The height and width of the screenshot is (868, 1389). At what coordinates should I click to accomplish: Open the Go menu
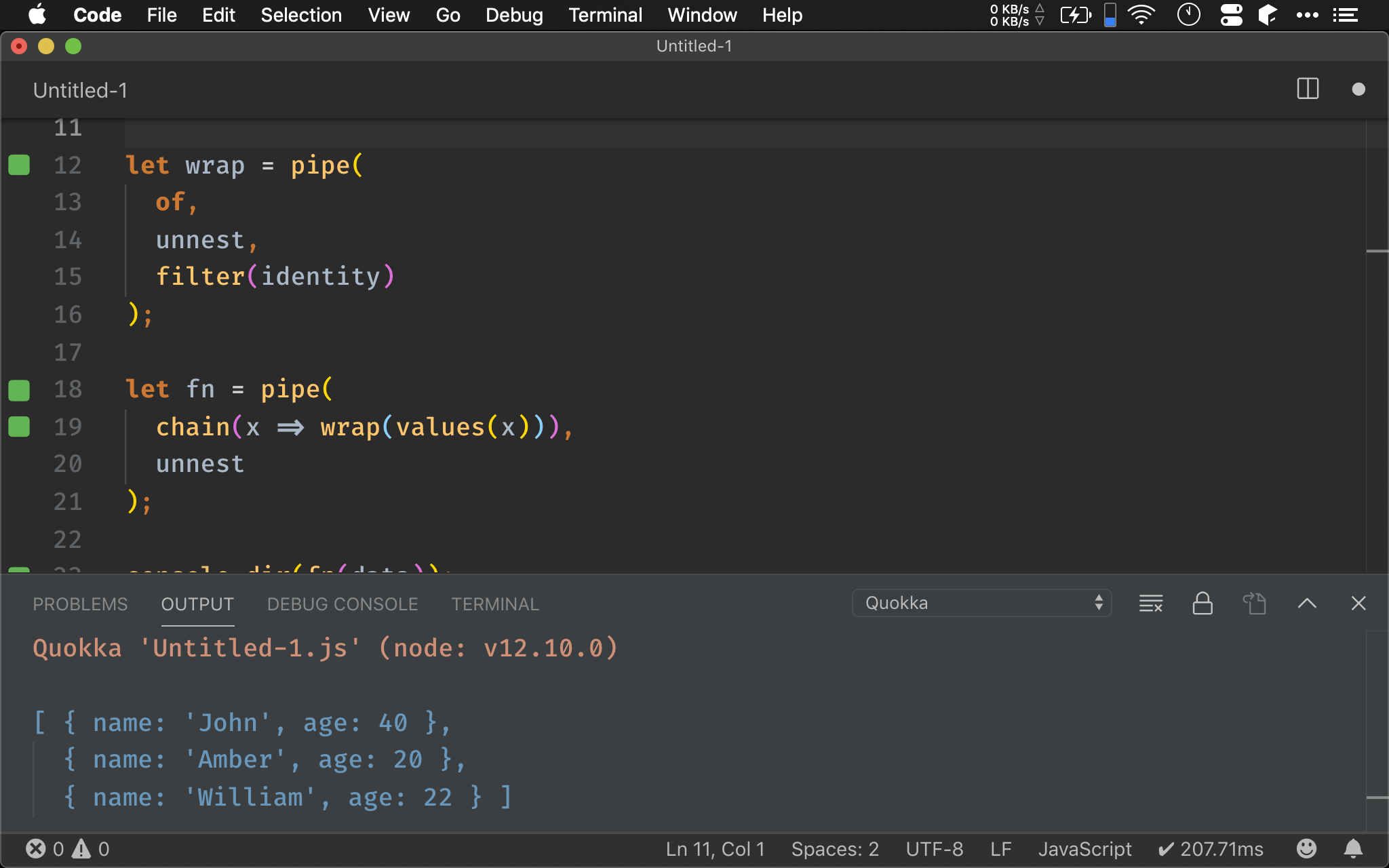(x=448, y=15)
